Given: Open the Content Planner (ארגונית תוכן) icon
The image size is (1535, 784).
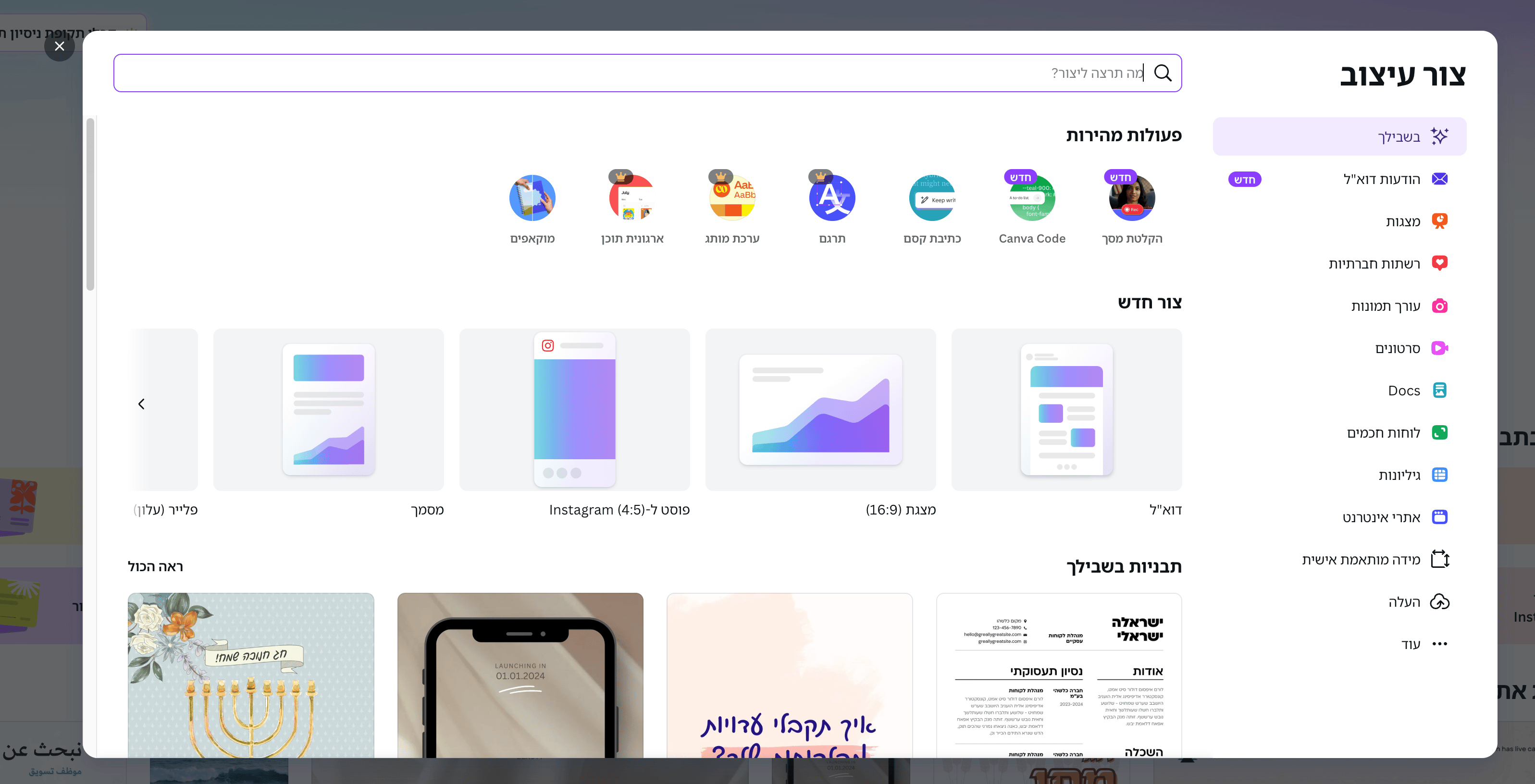Looking at the screenshot, I should click(631, 198).
